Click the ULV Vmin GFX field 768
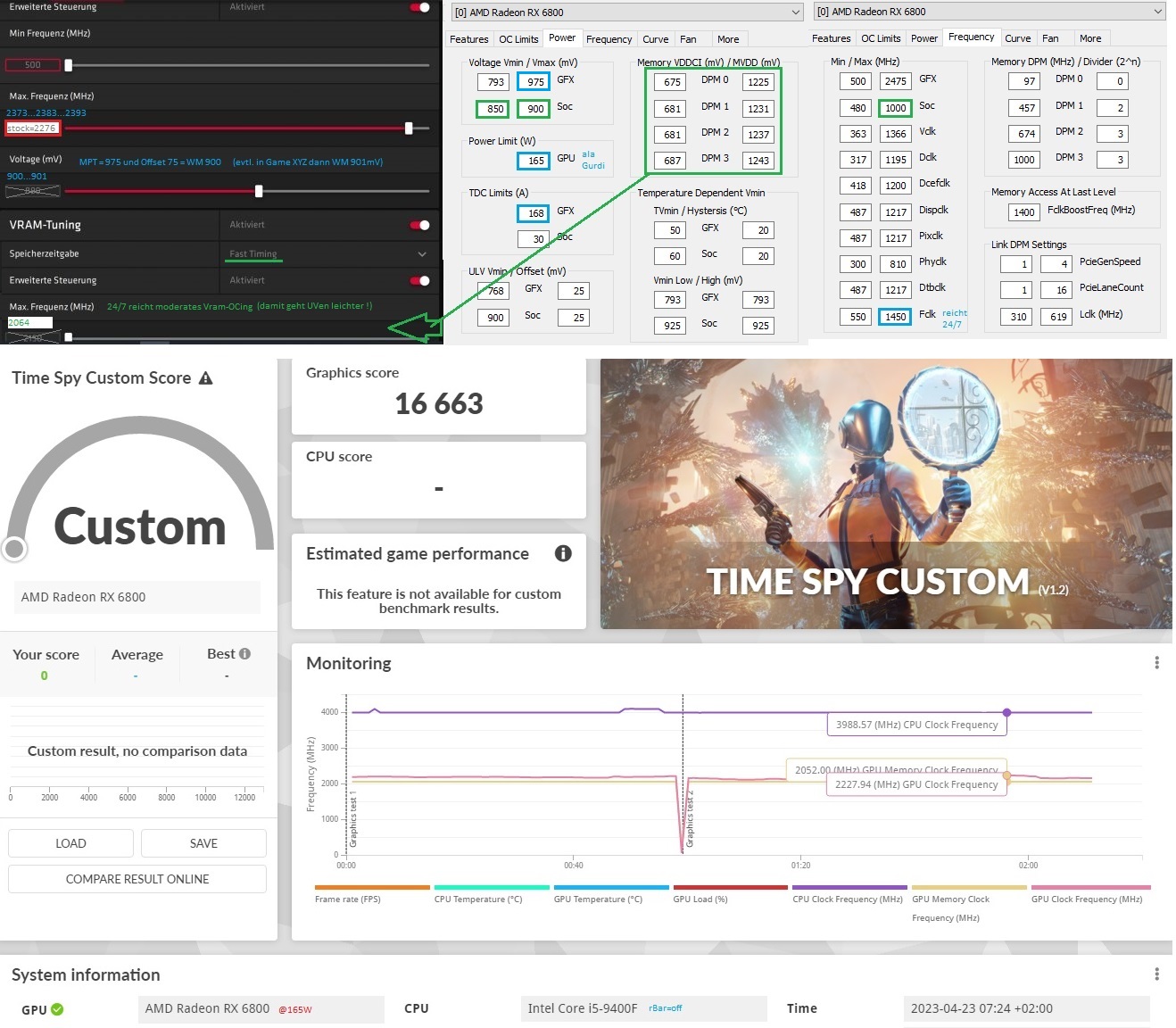This screenshot has width=1176, height=1028. pos(494,291)
